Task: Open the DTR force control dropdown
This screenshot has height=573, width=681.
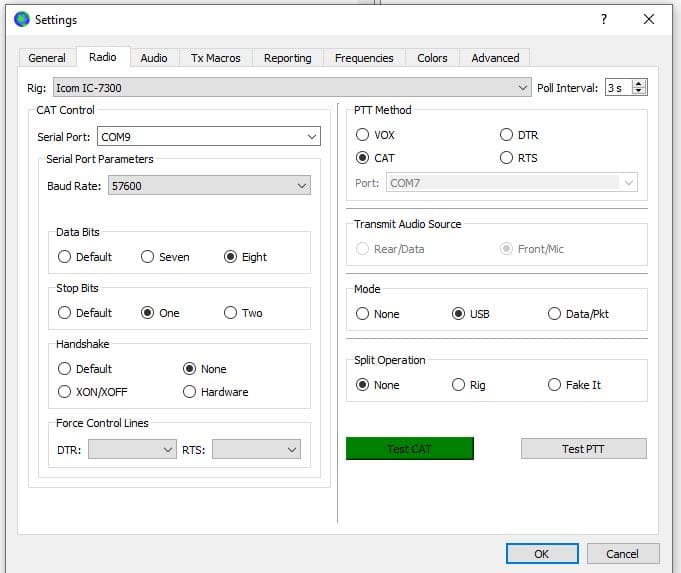Action: point(132,449)
